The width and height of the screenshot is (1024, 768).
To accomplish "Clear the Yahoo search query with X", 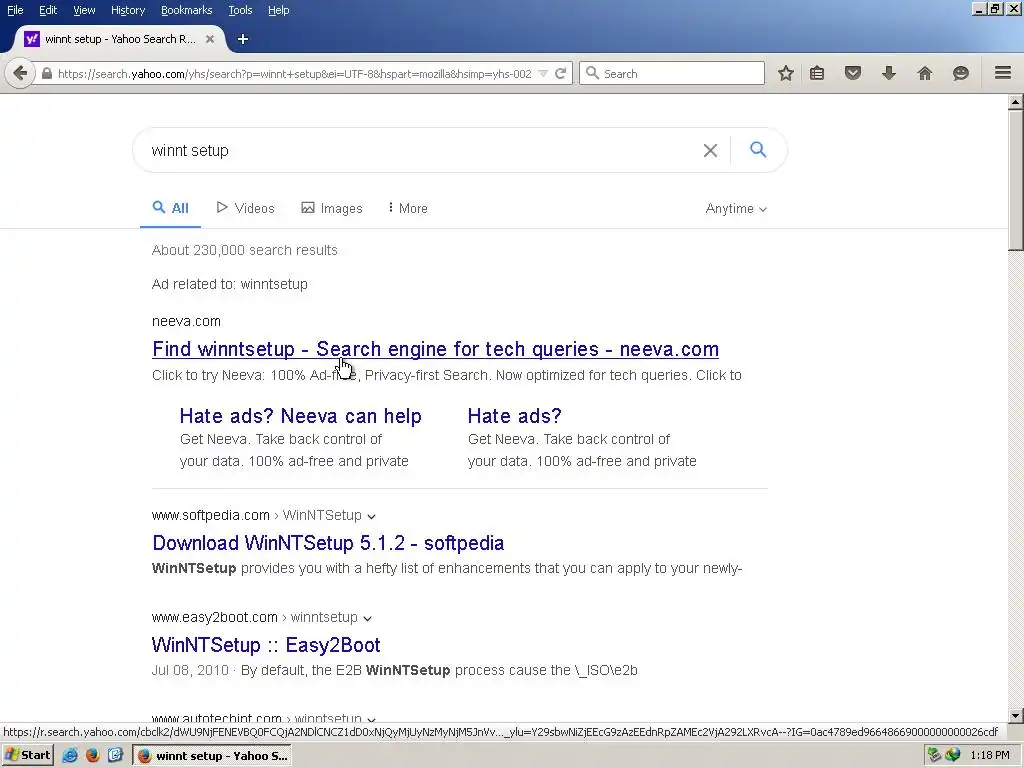I will point(711,150).
